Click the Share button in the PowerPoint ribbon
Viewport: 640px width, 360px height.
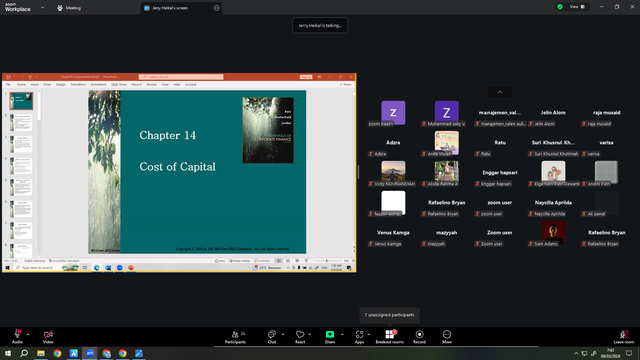[345, 84]
